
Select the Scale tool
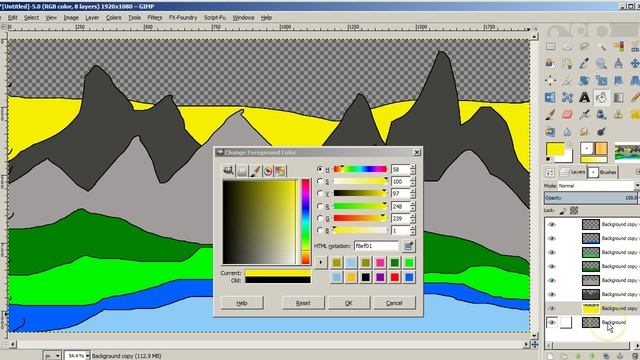pyautogui.click(x=601, y=80)
